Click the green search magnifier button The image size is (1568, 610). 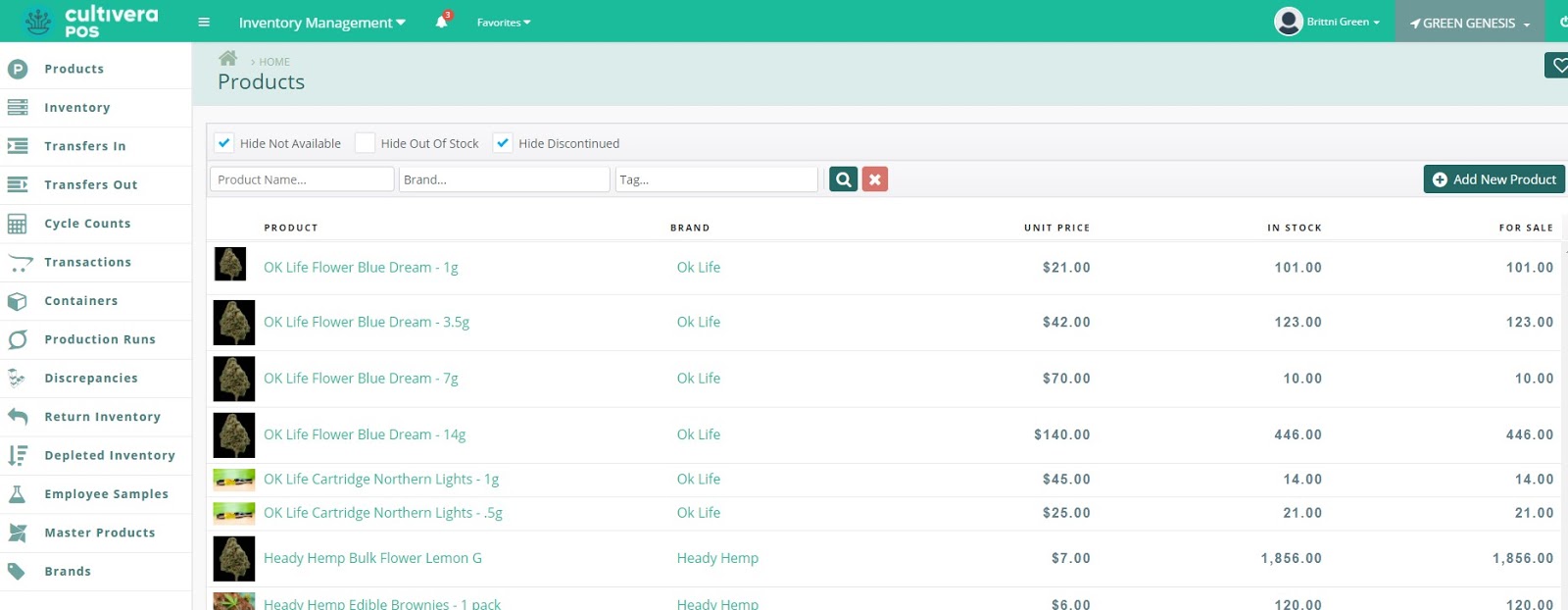(x=843, y=179)
